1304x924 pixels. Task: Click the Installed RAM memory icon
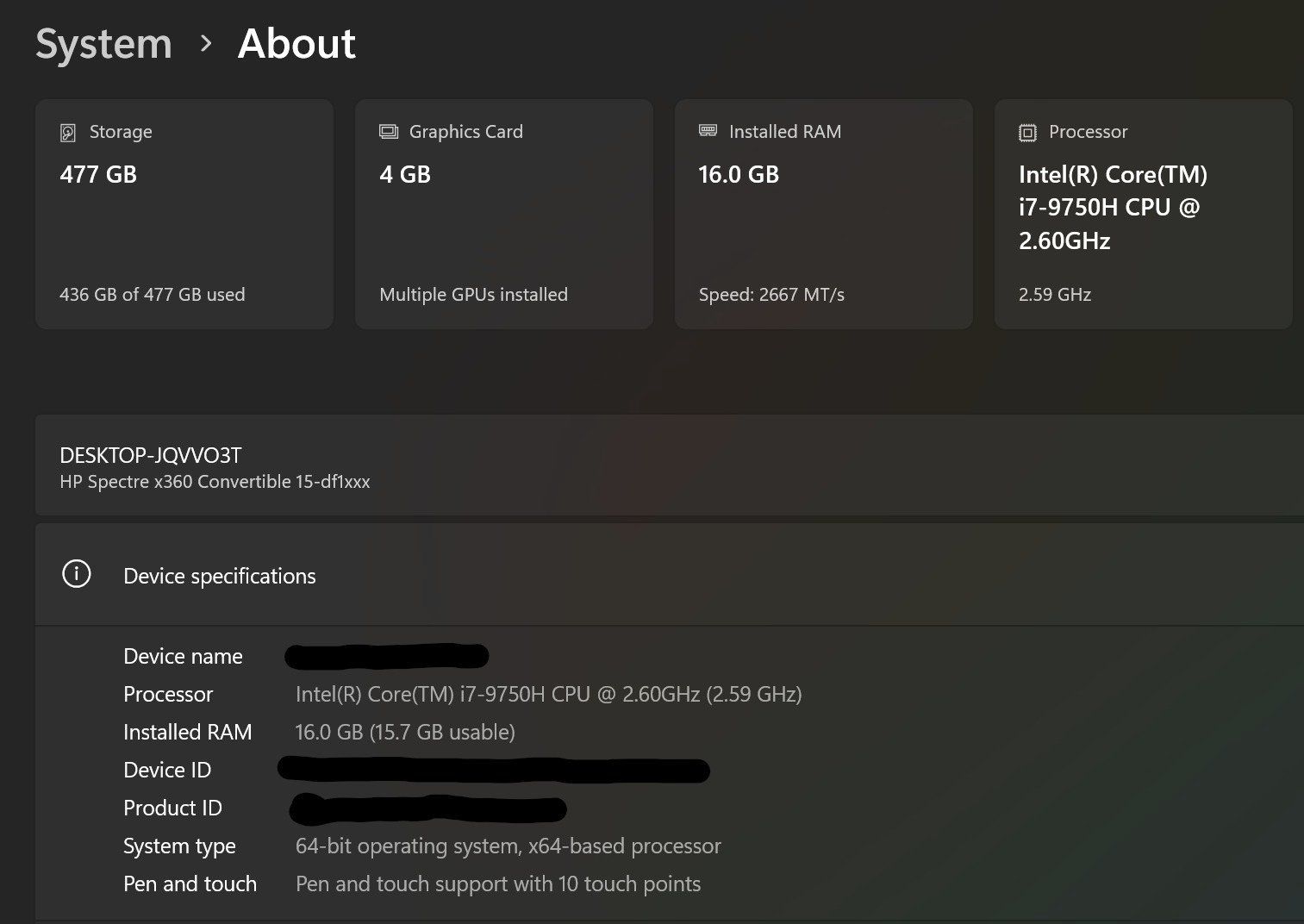pos(708,130)
